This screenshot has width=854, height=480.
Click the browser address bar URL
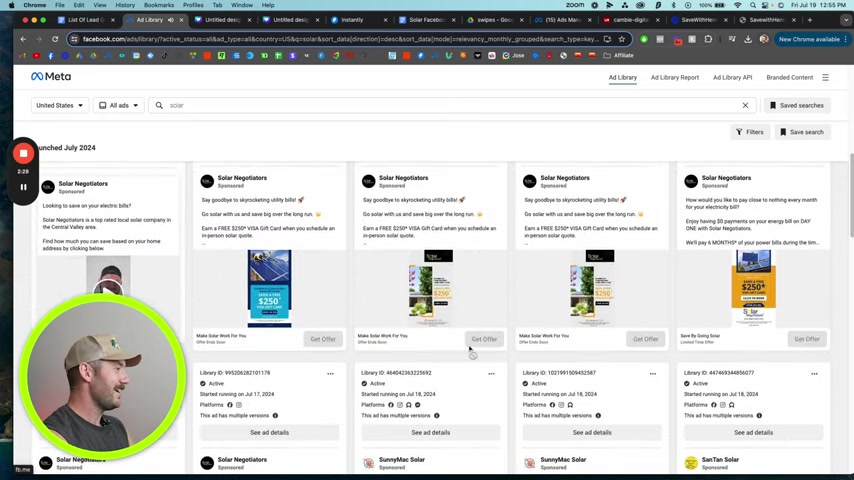pyautogui.click(x=340, y=39)
